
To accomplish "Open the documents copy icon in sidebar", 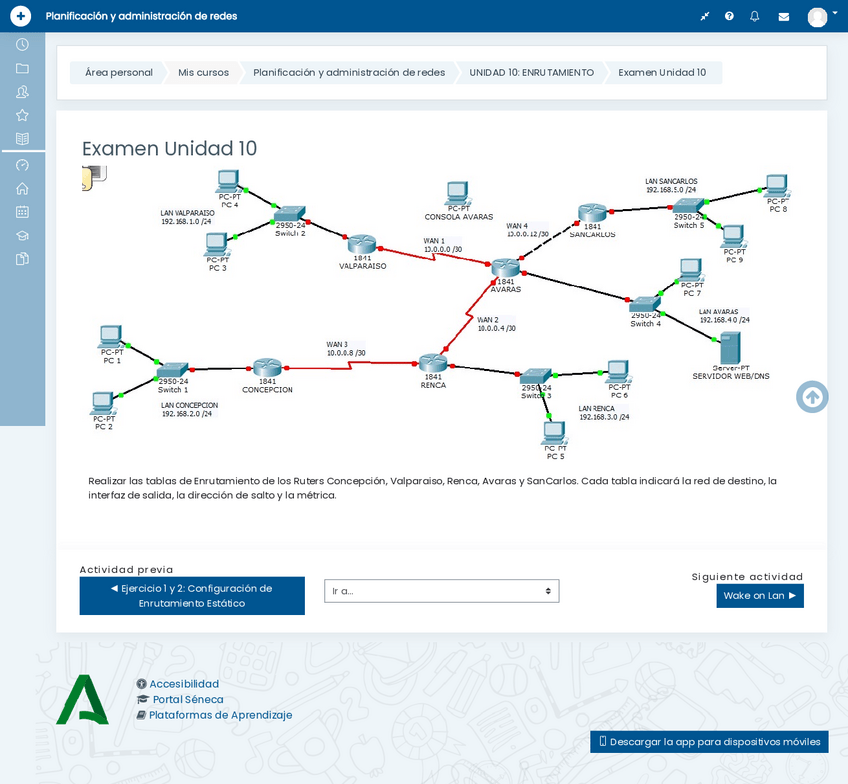I will (22, 259).
